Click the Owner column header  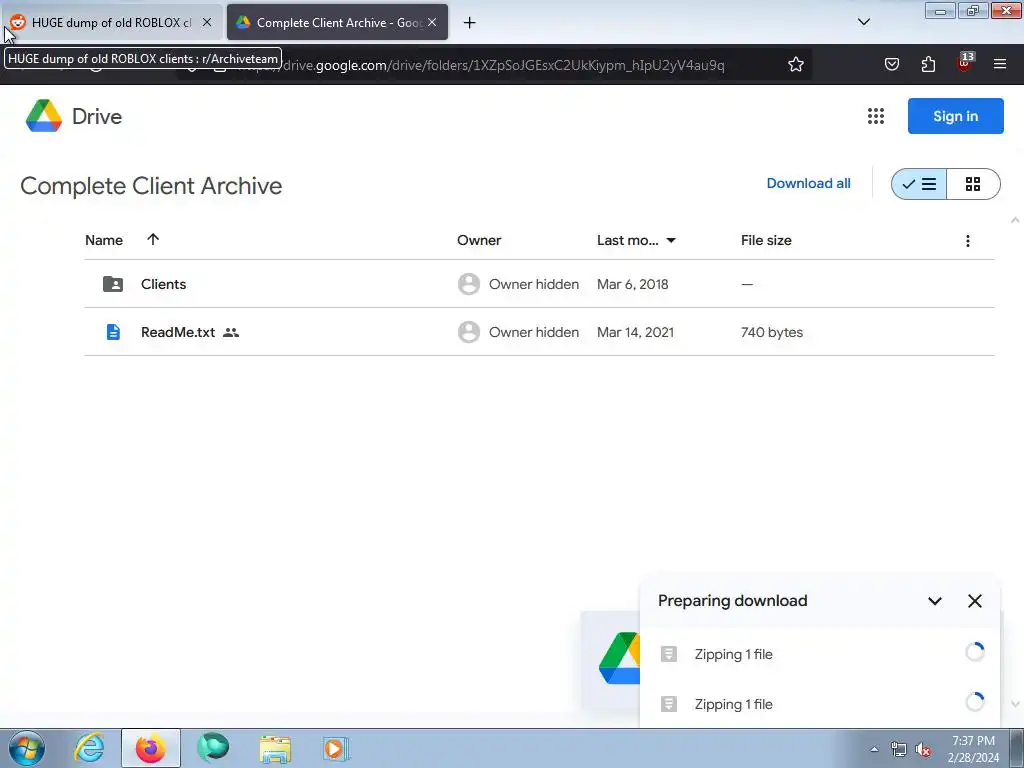pyautogui.click(x=479, y=240)
